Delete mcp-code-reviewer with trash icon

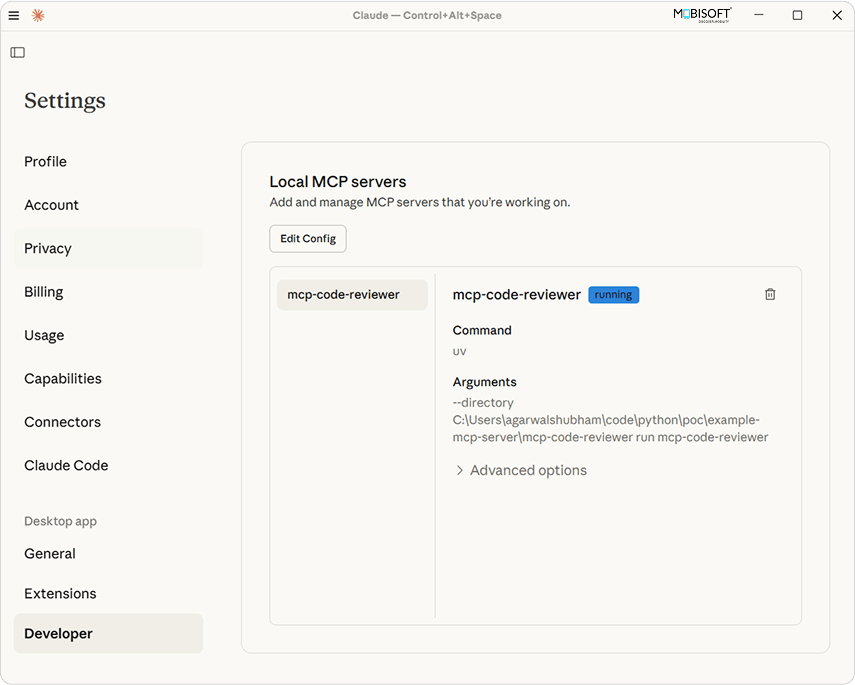(x=770, y=294)
